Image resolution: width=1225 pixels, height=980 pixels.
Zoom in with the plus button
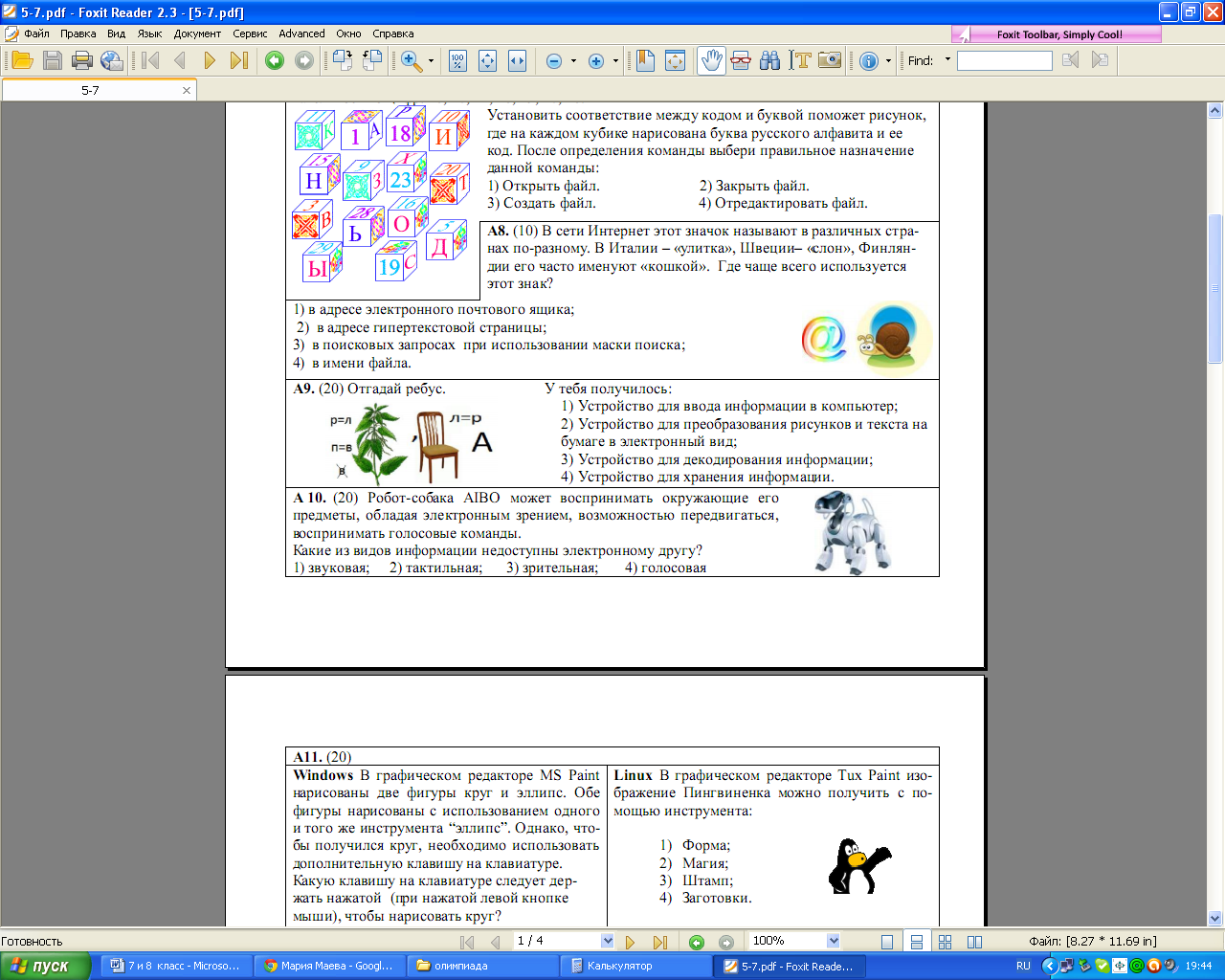tap(595, 61)
